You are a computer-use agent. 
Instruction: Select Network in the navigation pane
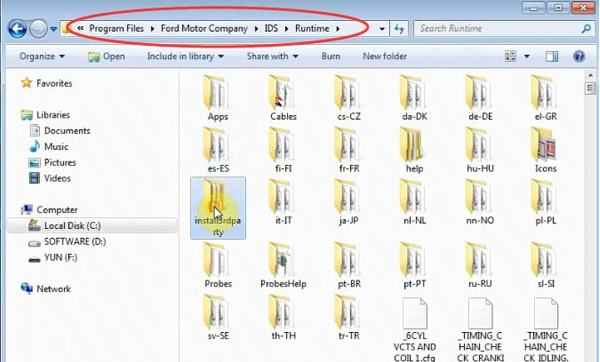pos(46,289)
